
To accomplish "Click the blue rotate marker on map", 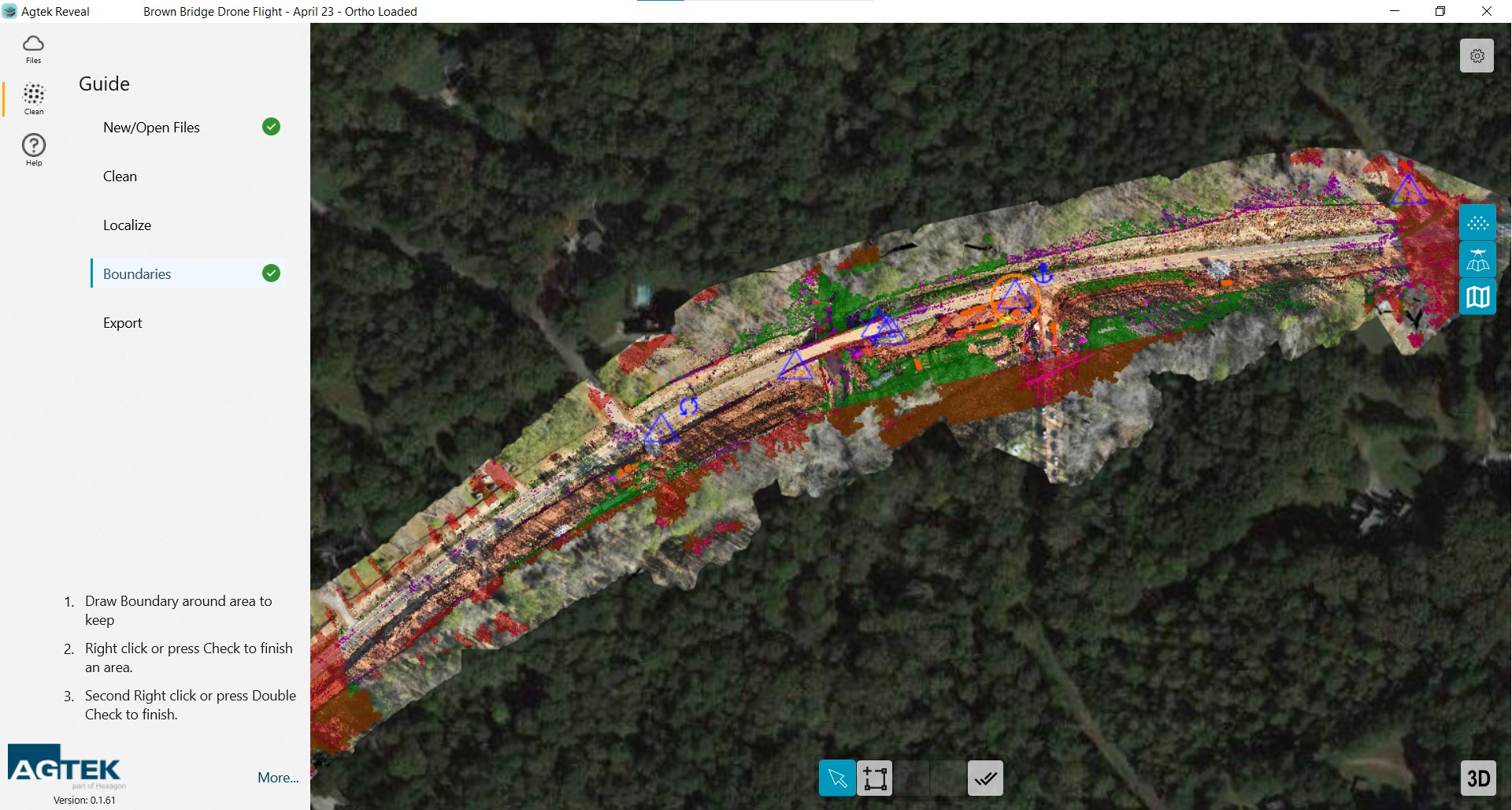I will [688, 407].
